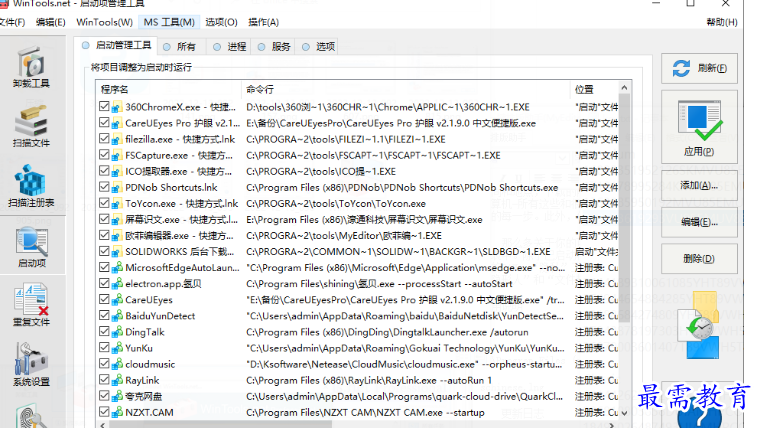Open the 重复文件 duplicate files tool

click(x=31, y=305)
